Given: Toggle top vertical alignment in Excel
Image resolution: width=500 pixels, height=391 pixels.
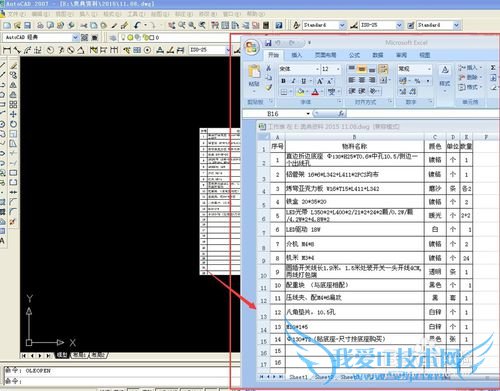Looking at the screenshot, I should 351,69.
